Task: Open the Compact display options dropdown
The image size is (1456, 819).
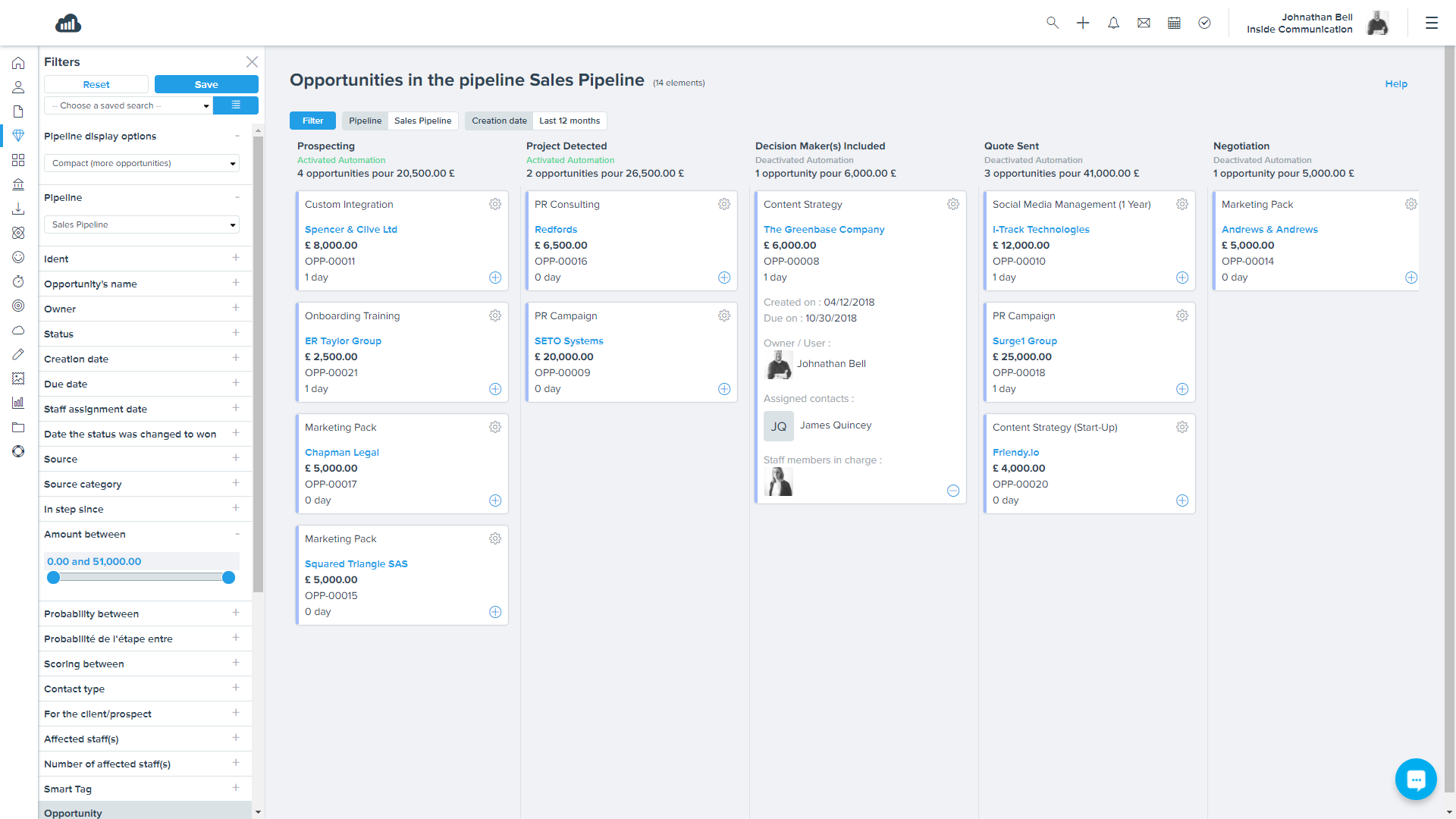Action: click(142, 163)
